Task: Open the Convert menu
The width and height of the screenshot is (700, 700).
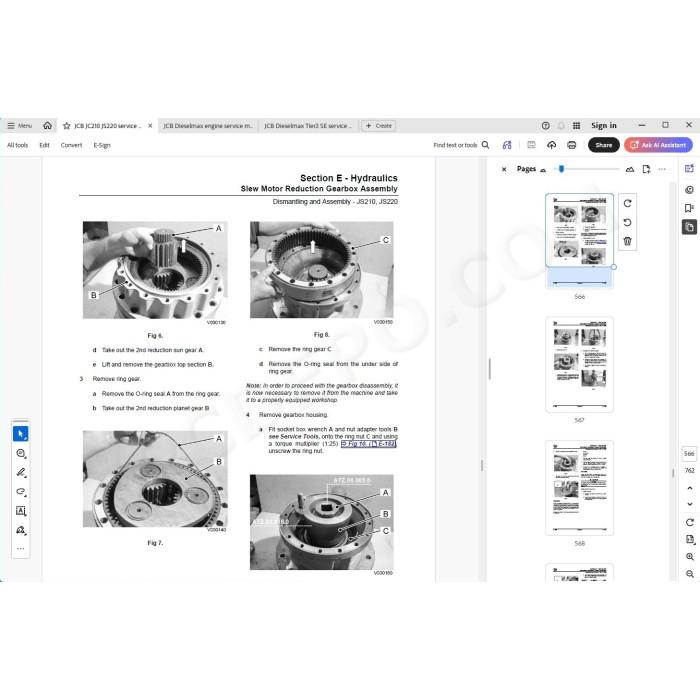Action: pos(71,145)
